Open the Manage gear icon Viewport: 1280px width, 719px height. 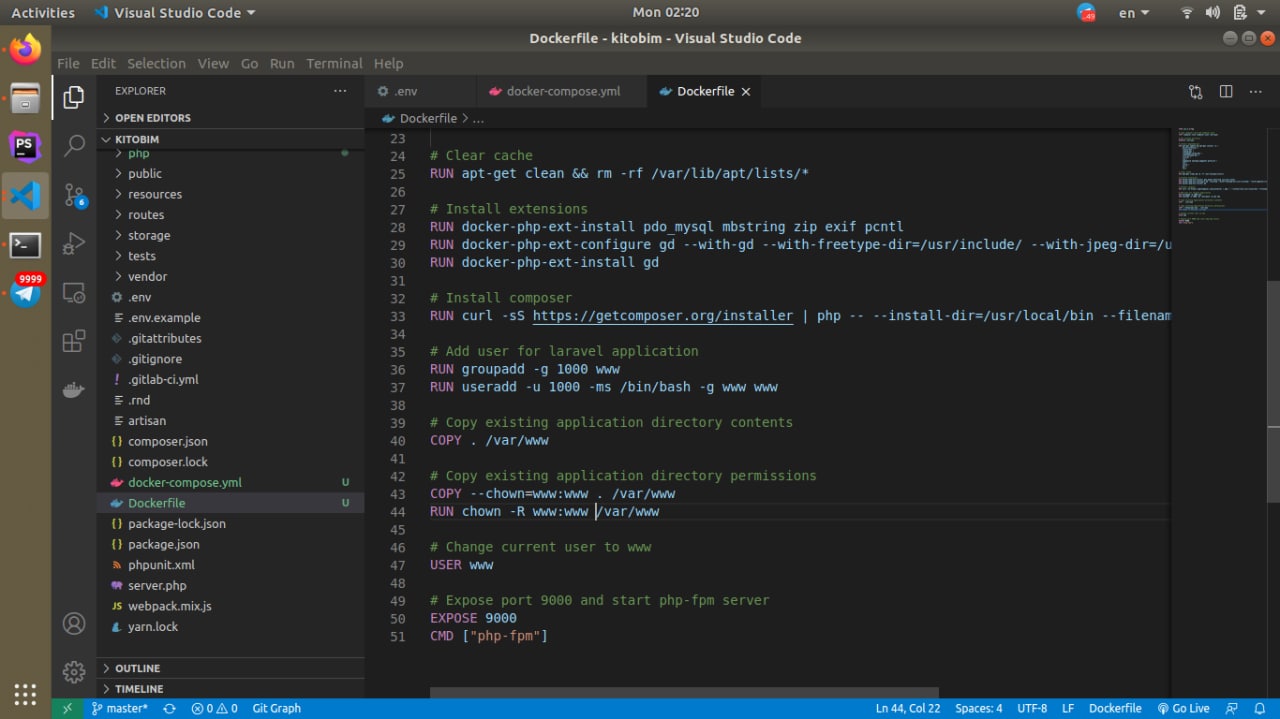point(74,671)
